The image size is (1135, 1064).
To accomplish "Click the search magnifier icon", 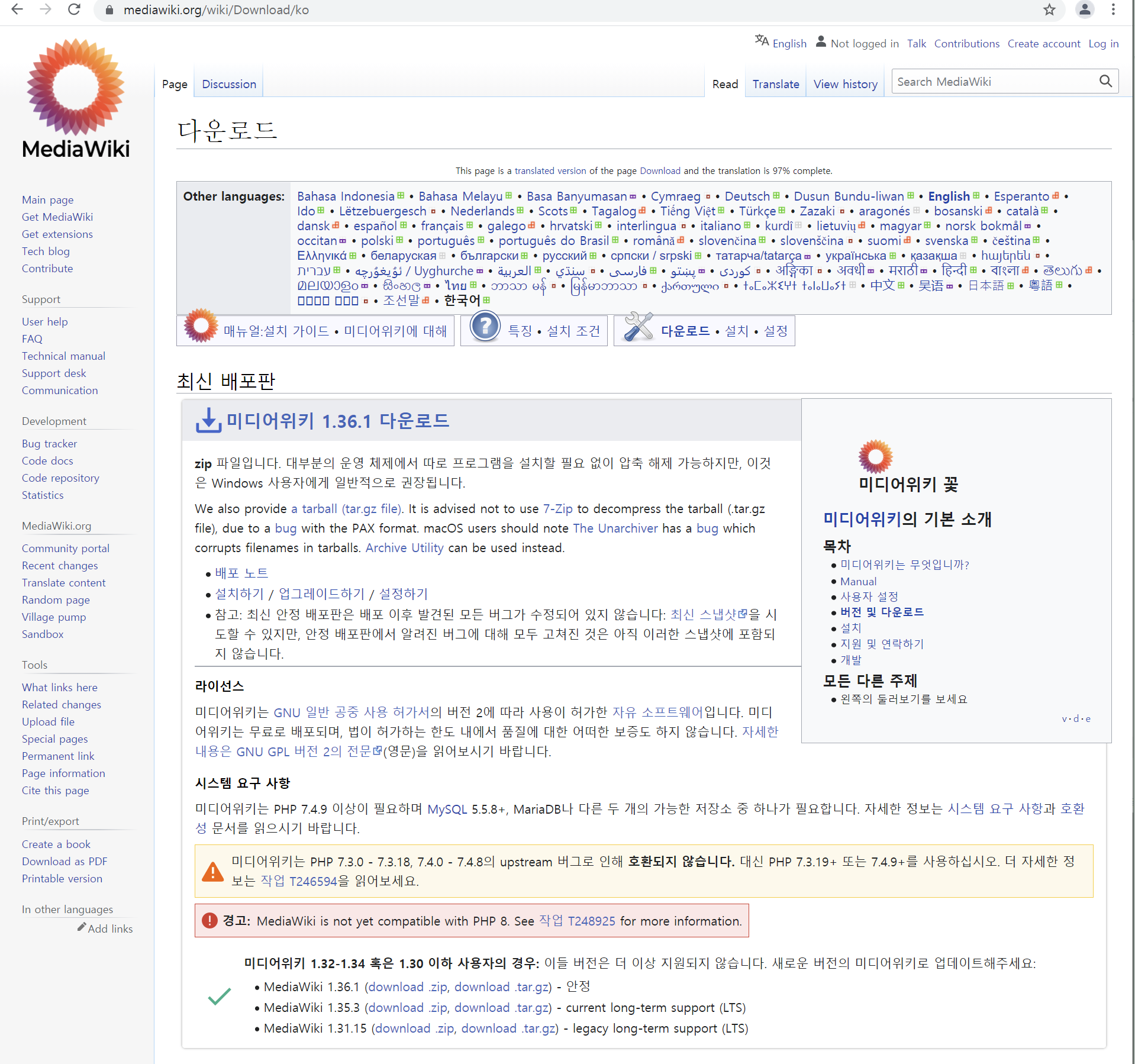I will point(1105,81).
